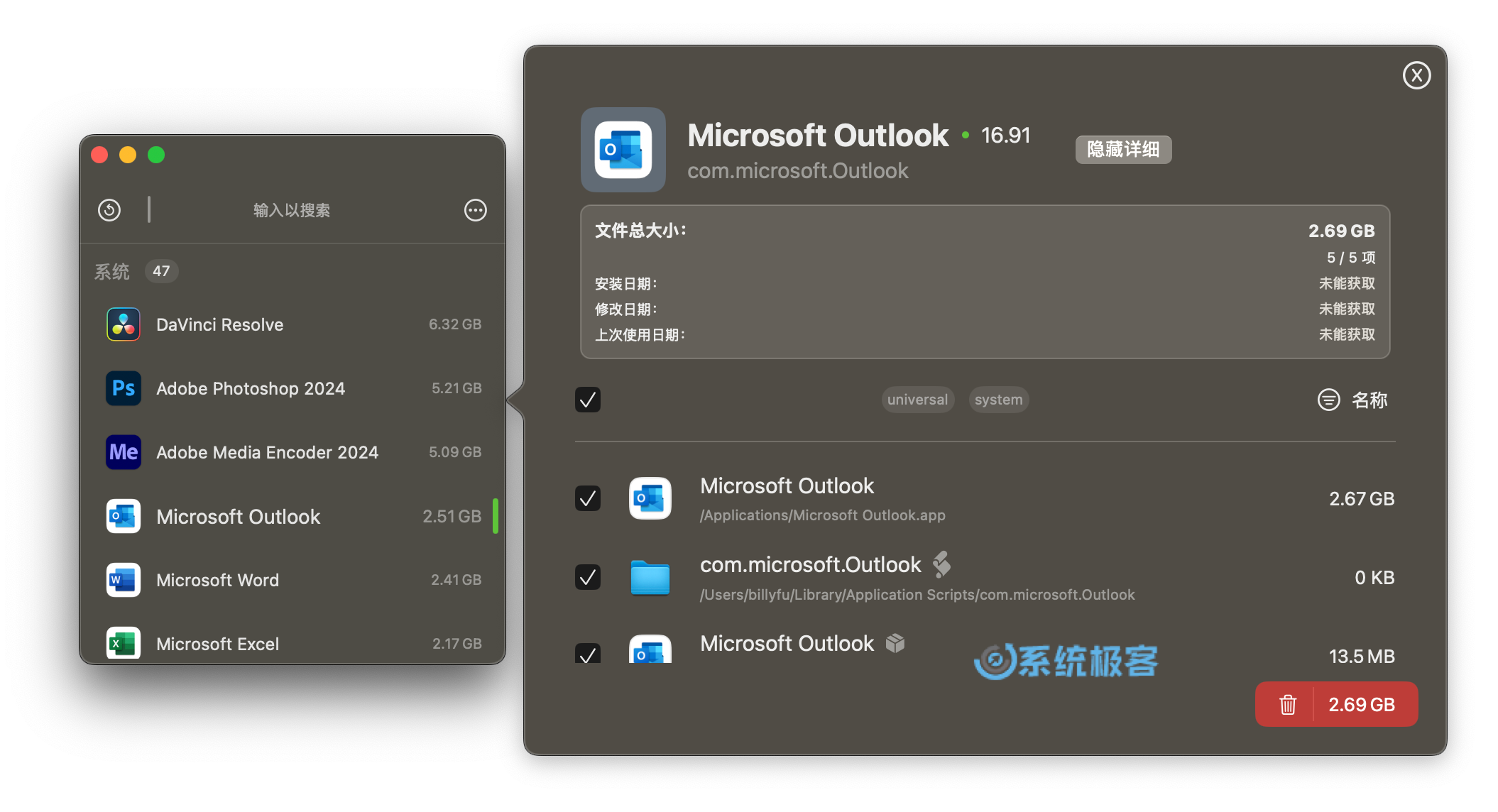Click the Media Encoder Me icon
Screen dimensions: 1498x812
(x=124, y=452)
